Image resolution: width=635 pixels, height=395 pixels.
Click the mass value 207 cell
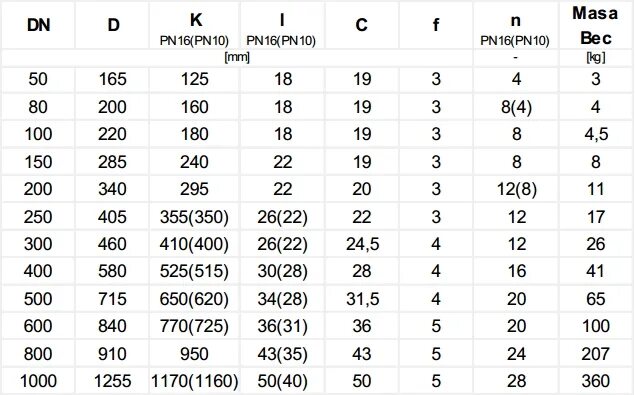(x=595, y=354)
